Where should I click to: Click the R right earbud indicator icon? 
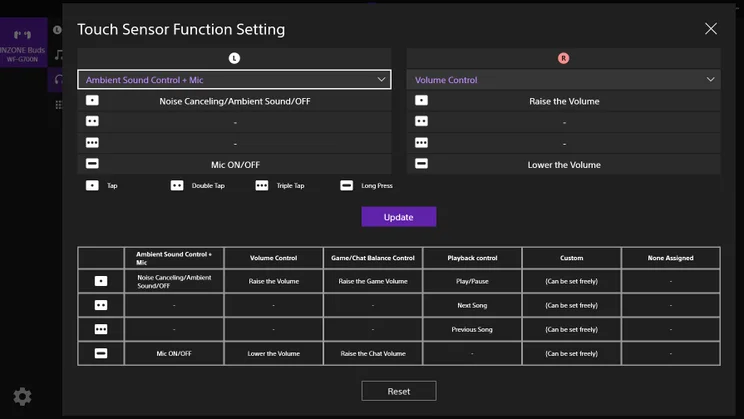[x=563, y=58]
